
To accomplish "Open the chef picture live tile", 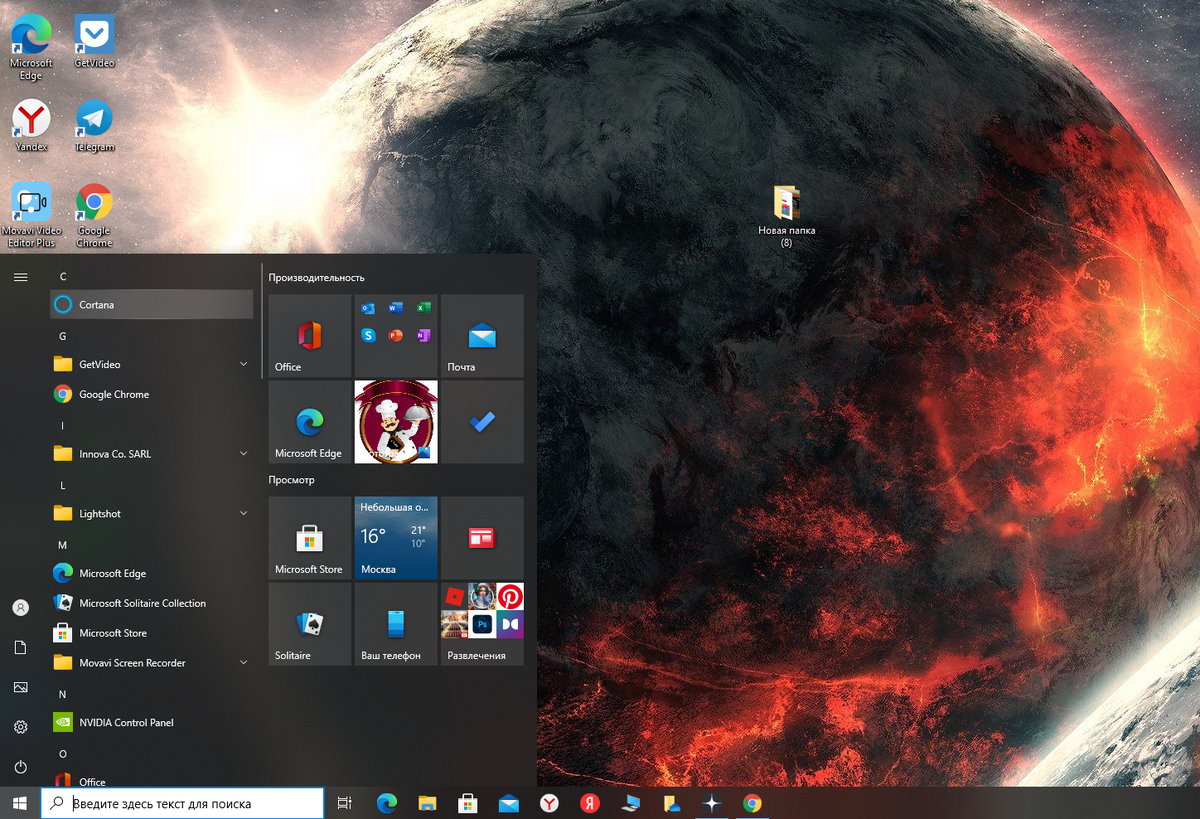I will click(x=396, y=422).
